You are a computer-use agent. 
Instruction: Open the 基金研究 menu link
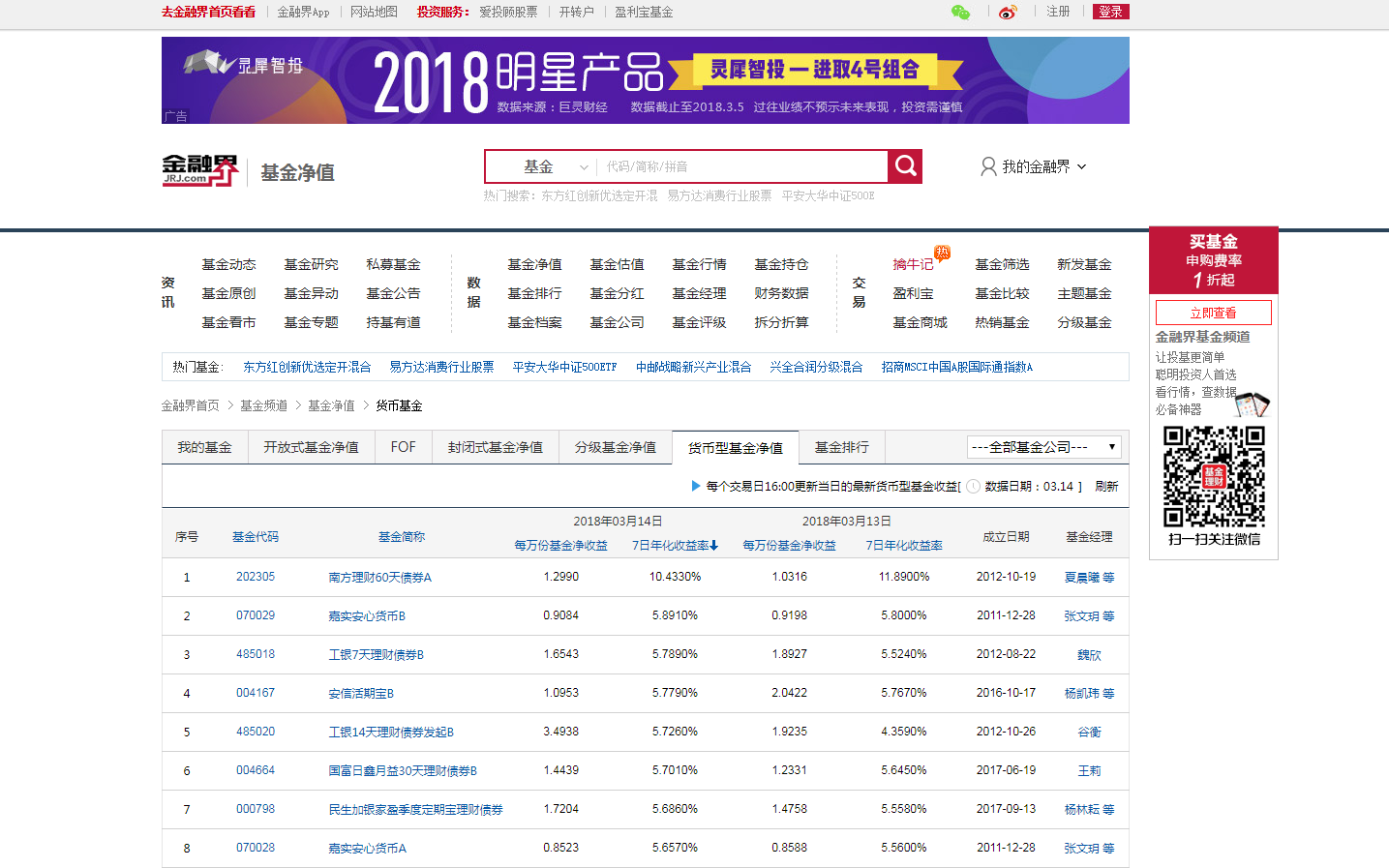[311, 264]
